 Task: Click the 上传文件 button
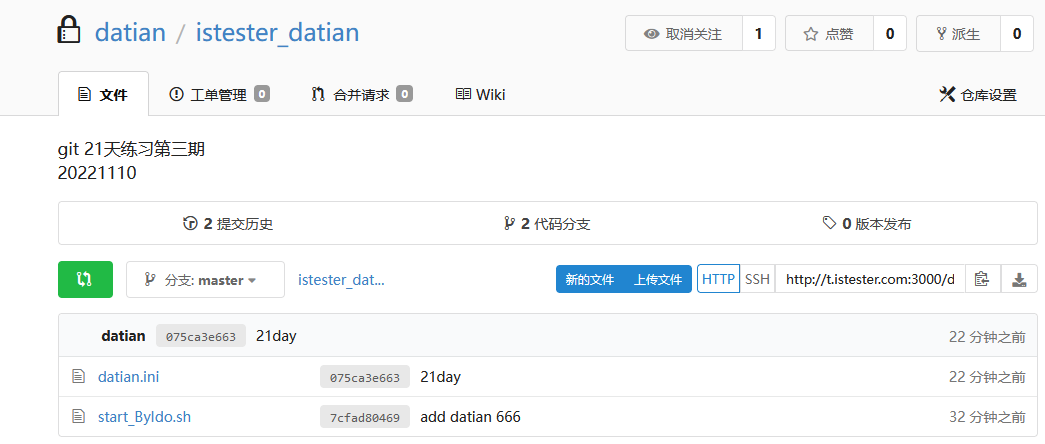(658, 279)
